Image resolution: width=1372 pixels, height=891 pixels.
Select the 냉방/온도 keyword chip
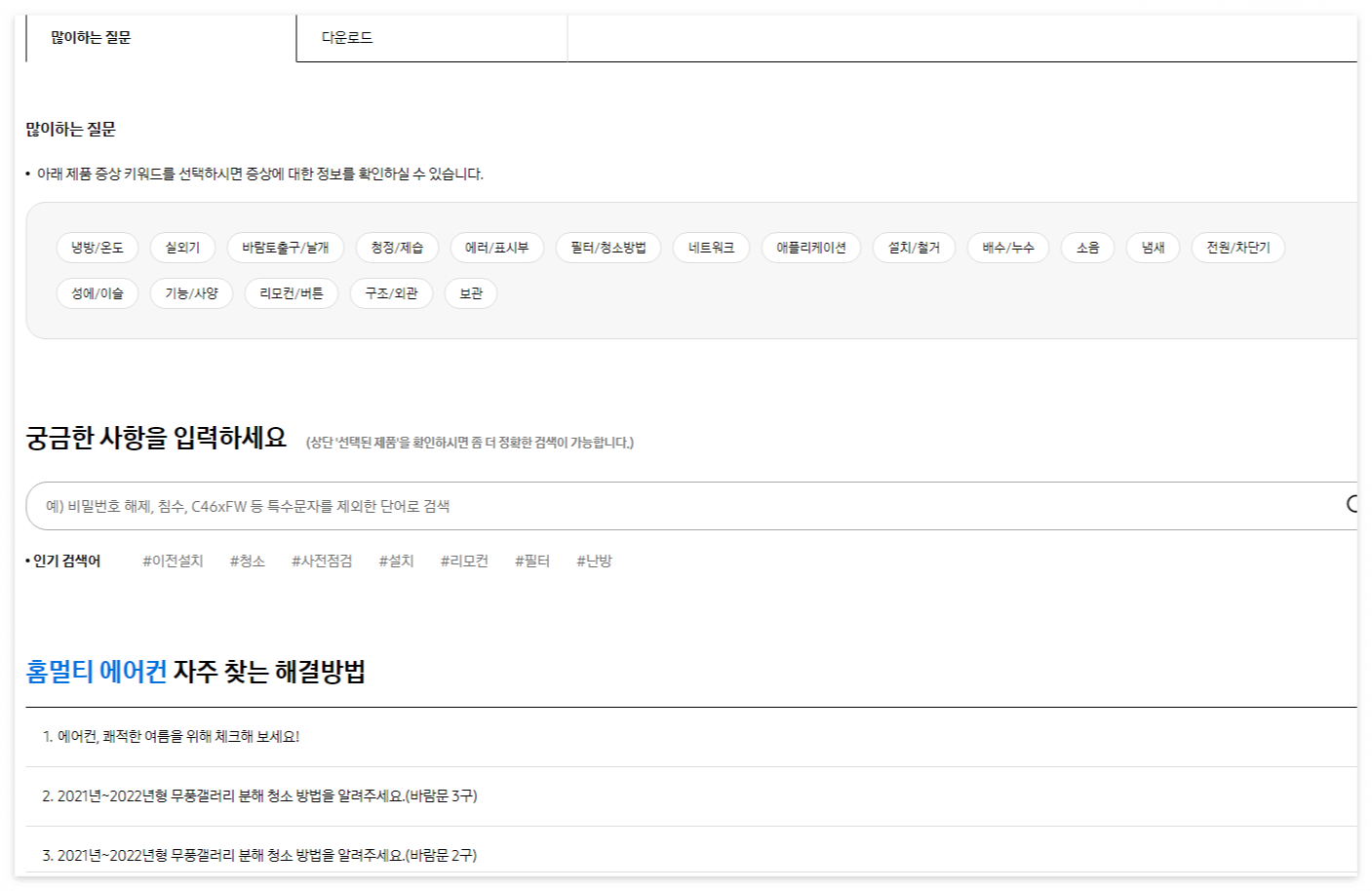[x=98, y=248]
